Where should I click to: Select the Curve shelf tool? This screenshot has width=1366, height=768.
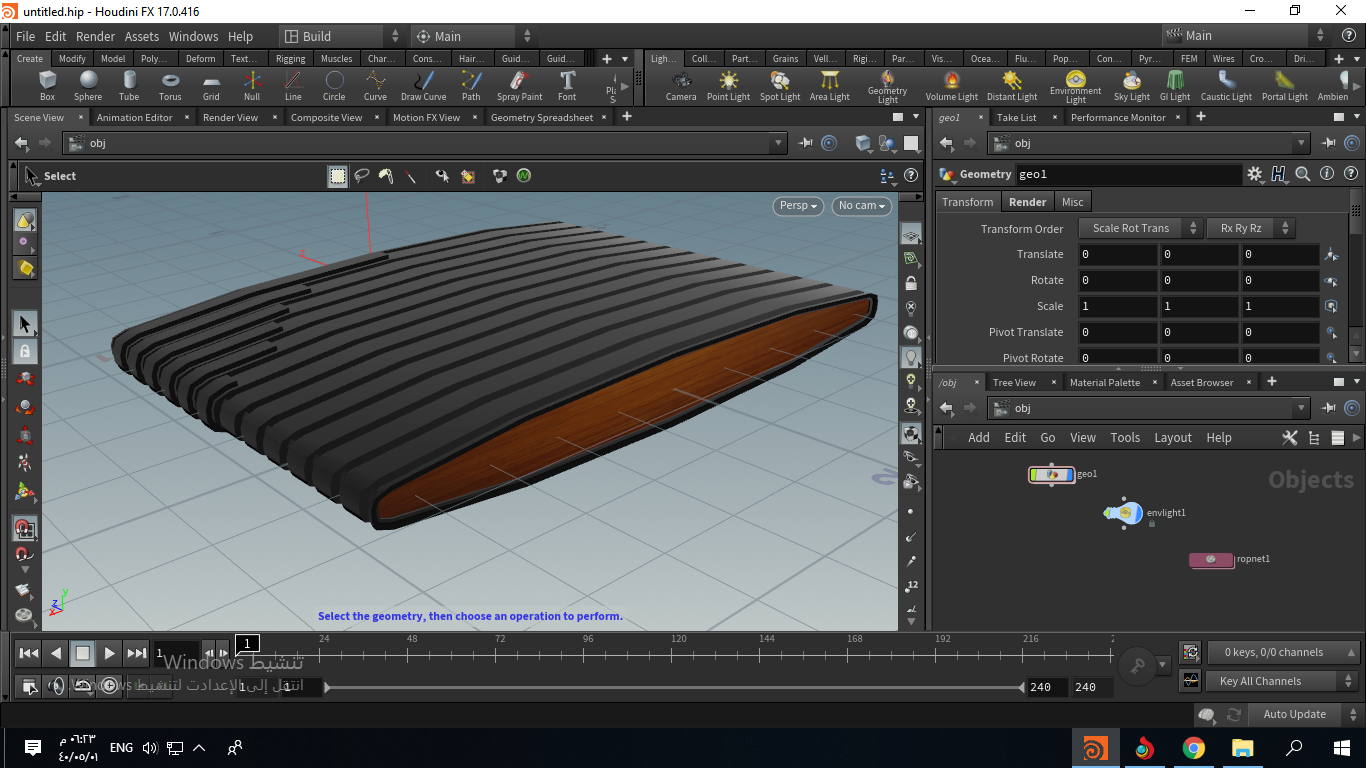(375, 85)
